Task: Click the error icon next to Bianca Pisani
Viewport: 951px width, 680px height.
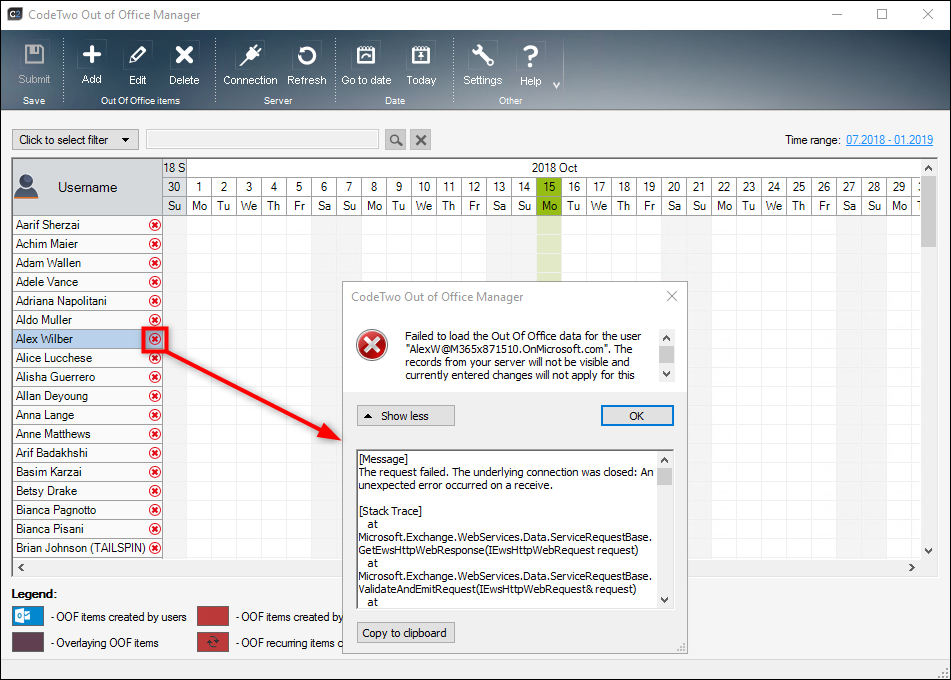Action: (155, 529)
